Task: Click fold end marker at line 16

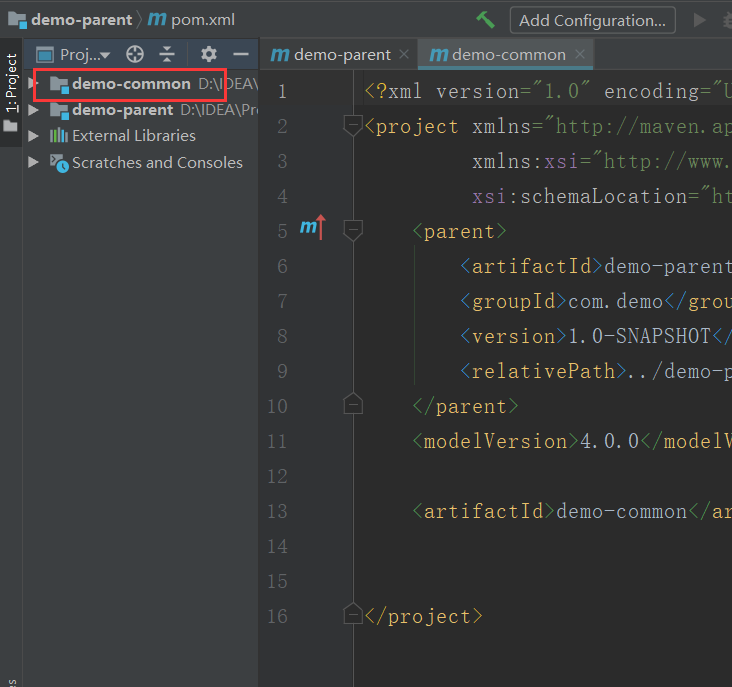Action: (x=353, y=614)
